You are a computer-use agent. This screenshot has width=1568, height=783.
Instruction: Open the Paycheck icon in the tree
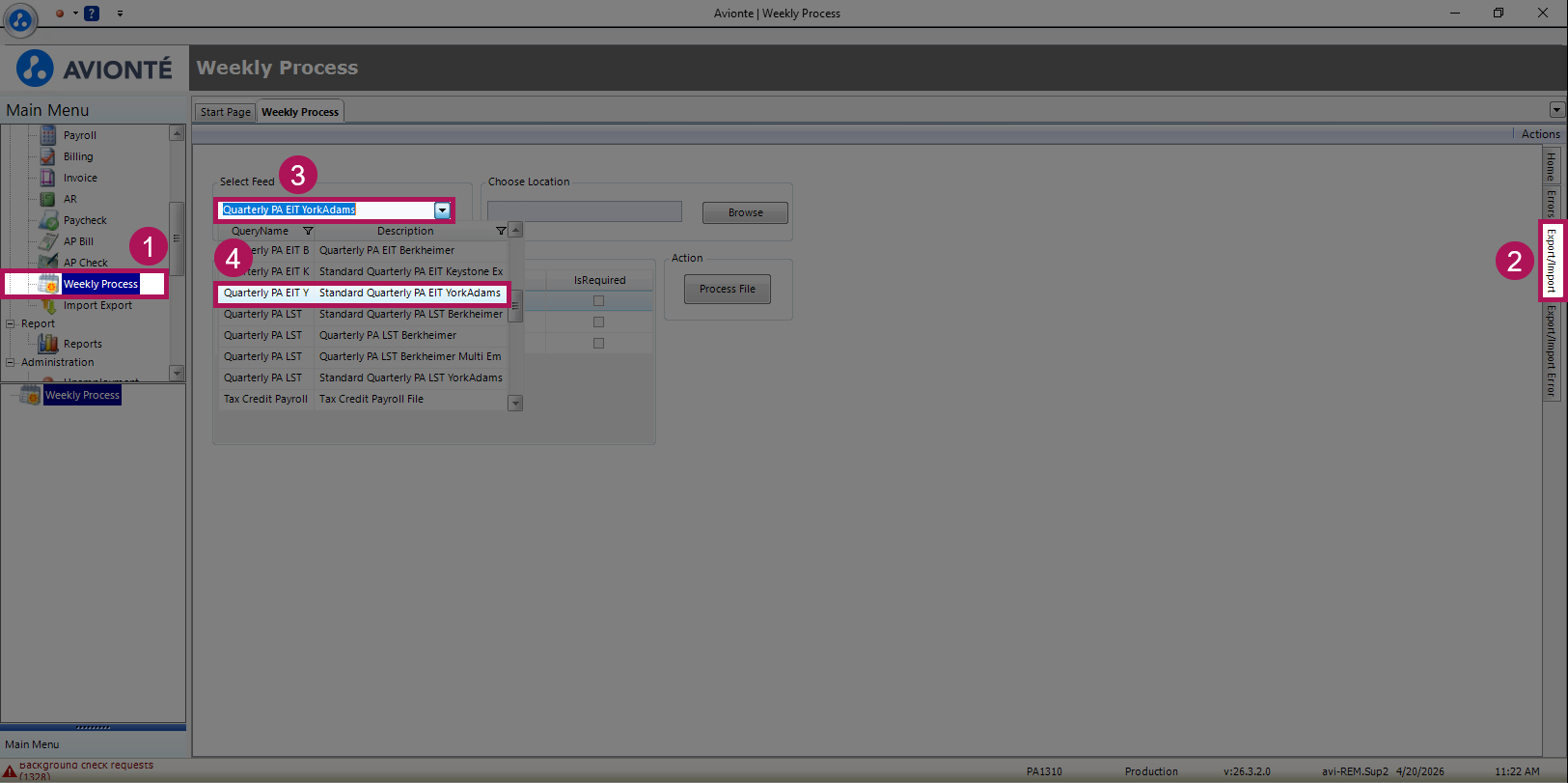coord(48,220)
